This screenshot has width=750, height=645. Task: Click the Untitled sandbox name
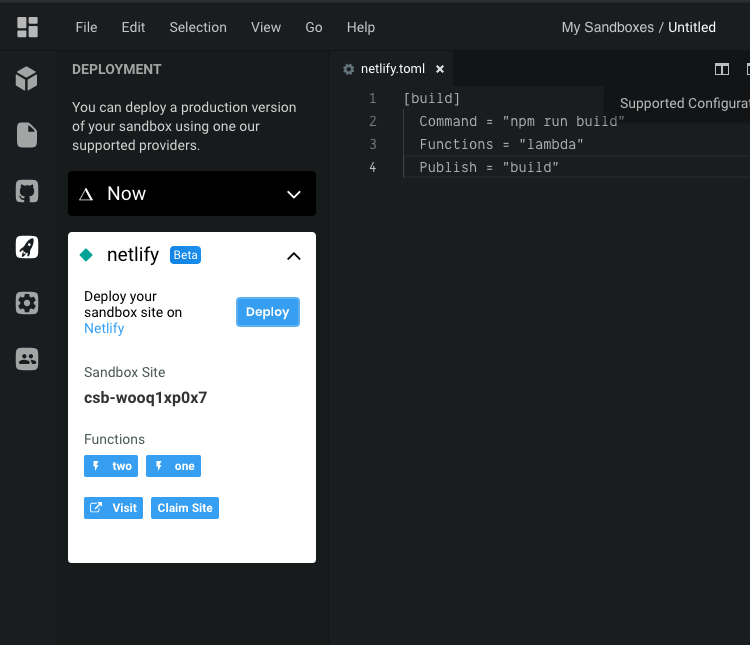tap(692, 27)
